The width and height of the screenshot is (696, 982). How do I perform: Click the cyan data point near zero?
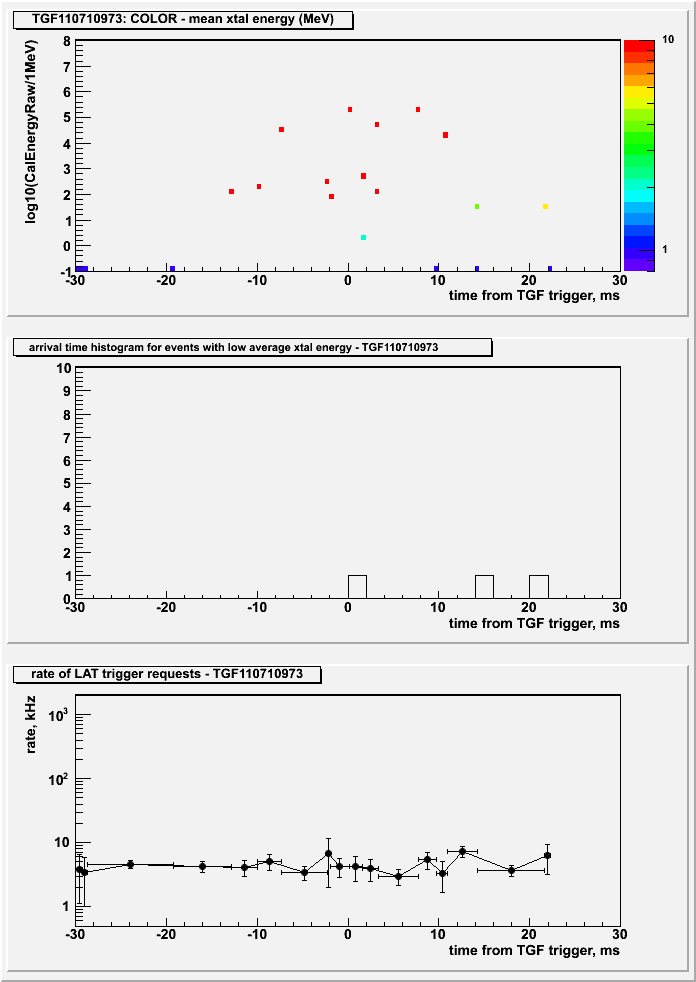pos(363,237)
